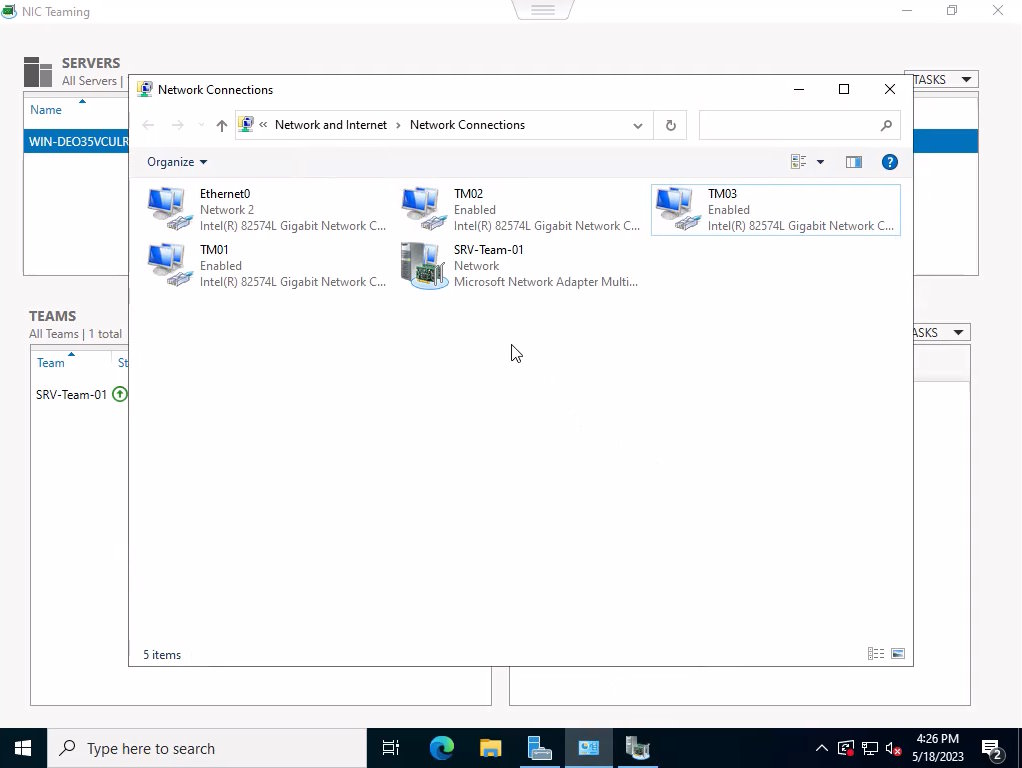Open File Explorer from taskbar
Image resolution: width=1022 pixels, height=768 pixels.
pos(490,748)
